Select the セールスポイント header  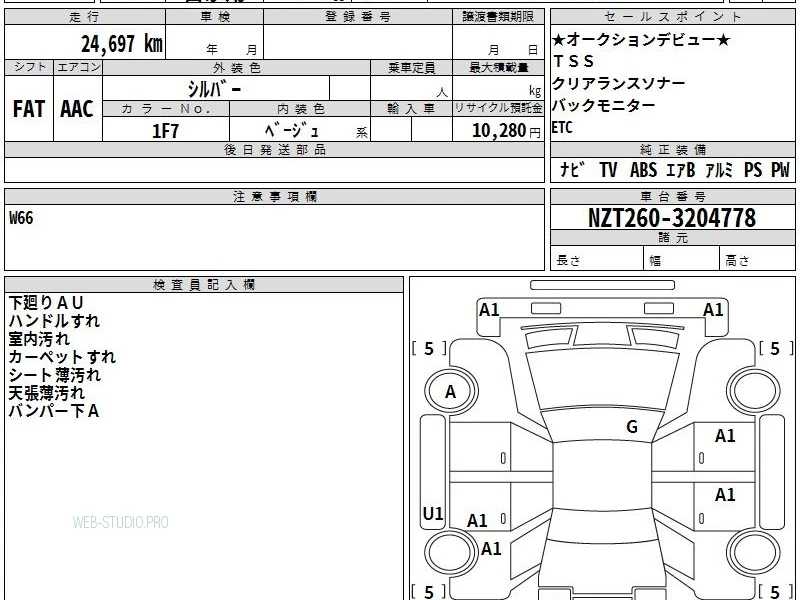coord(672,17)
